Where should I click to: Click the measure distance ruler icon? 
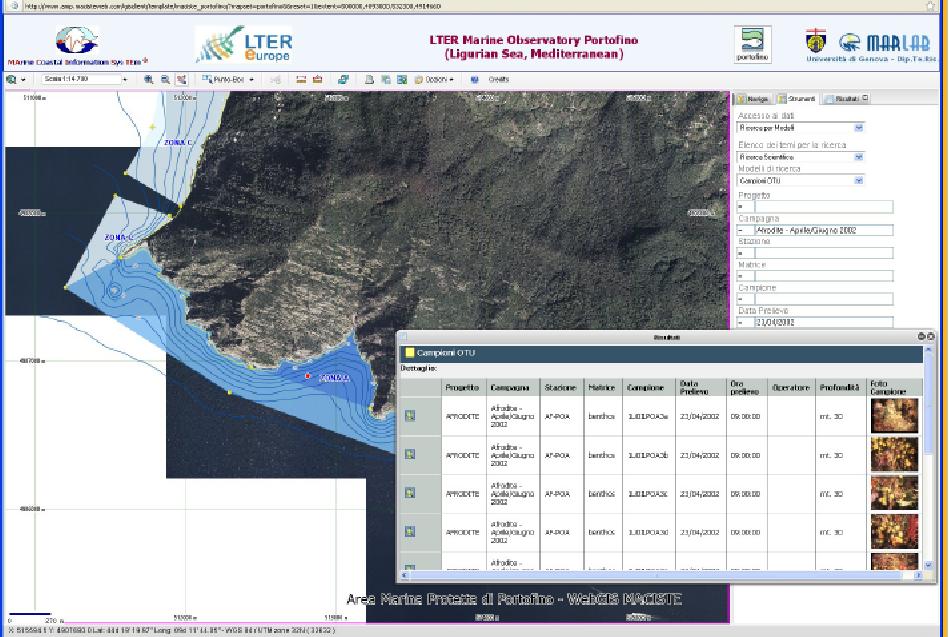(299, 78)
